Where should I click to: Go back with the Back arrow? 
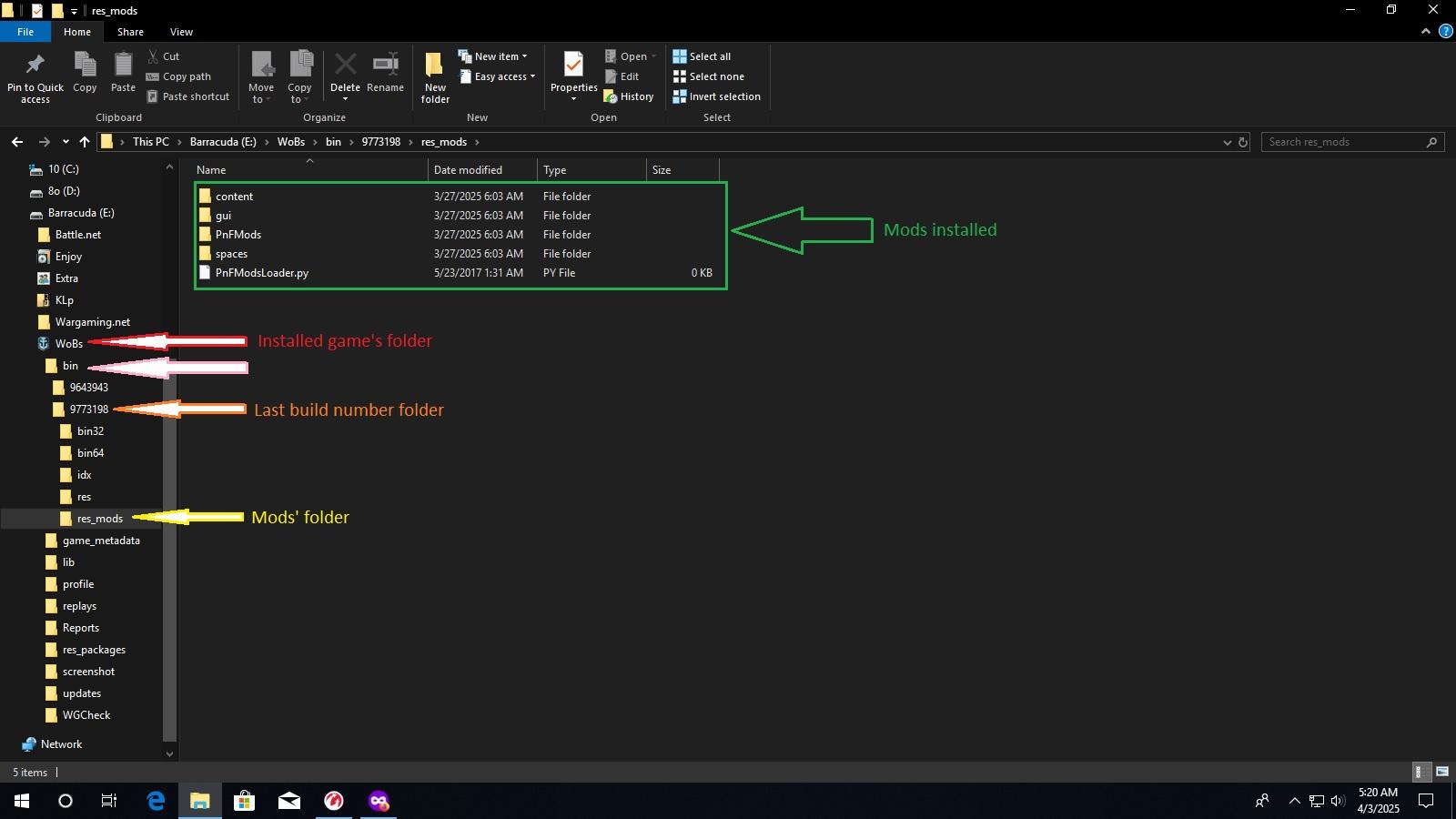tap(17, 142)
